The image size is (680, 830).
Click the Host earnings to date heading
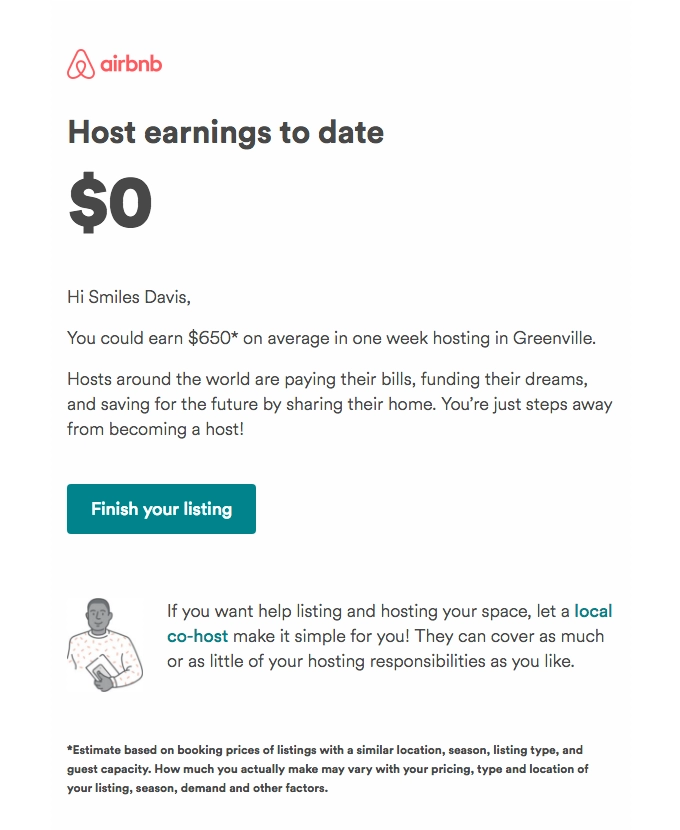(x=225, y=133)
